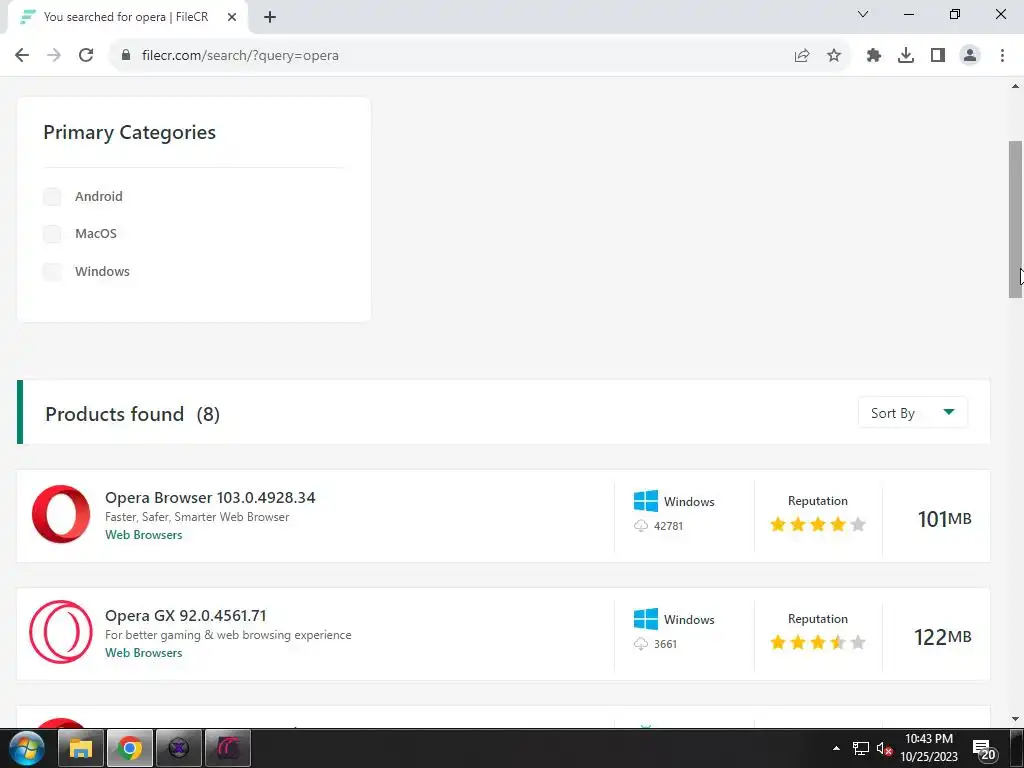The height and width of the screenshot is (768, 1024).
Task: Click the network tray icon
Action: (861, 748)
